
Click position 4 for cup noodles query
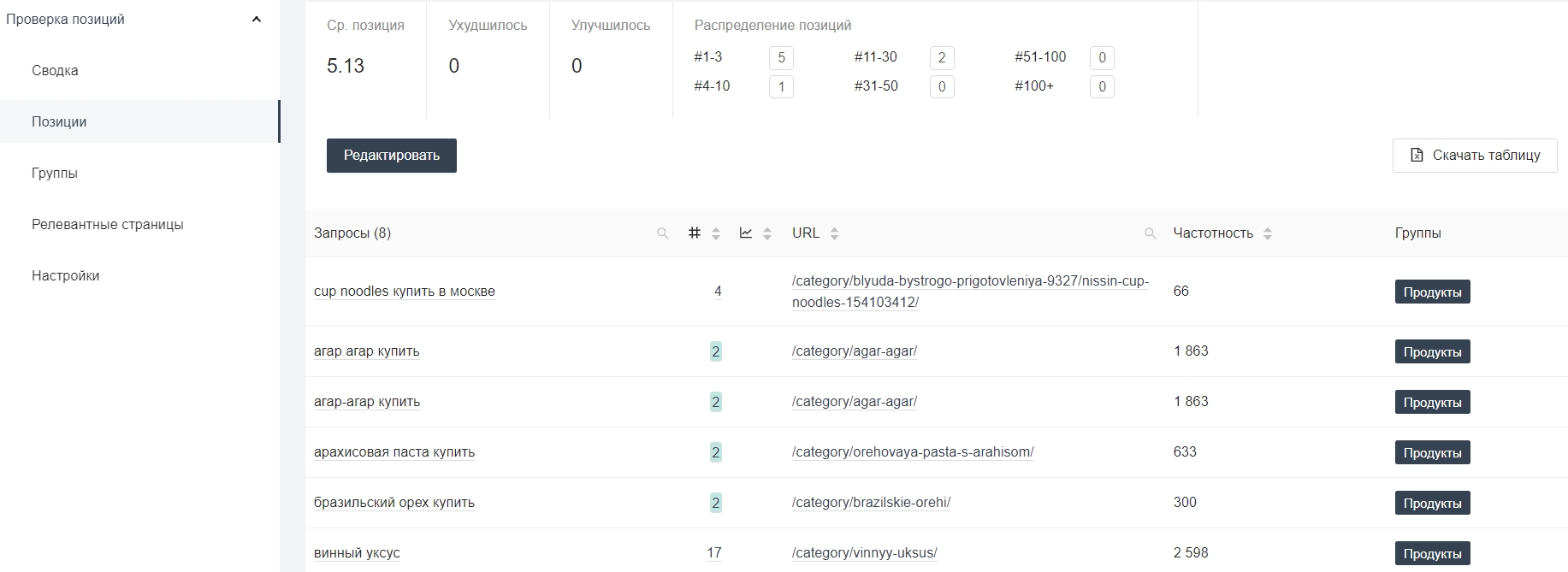tap(718, 292)
